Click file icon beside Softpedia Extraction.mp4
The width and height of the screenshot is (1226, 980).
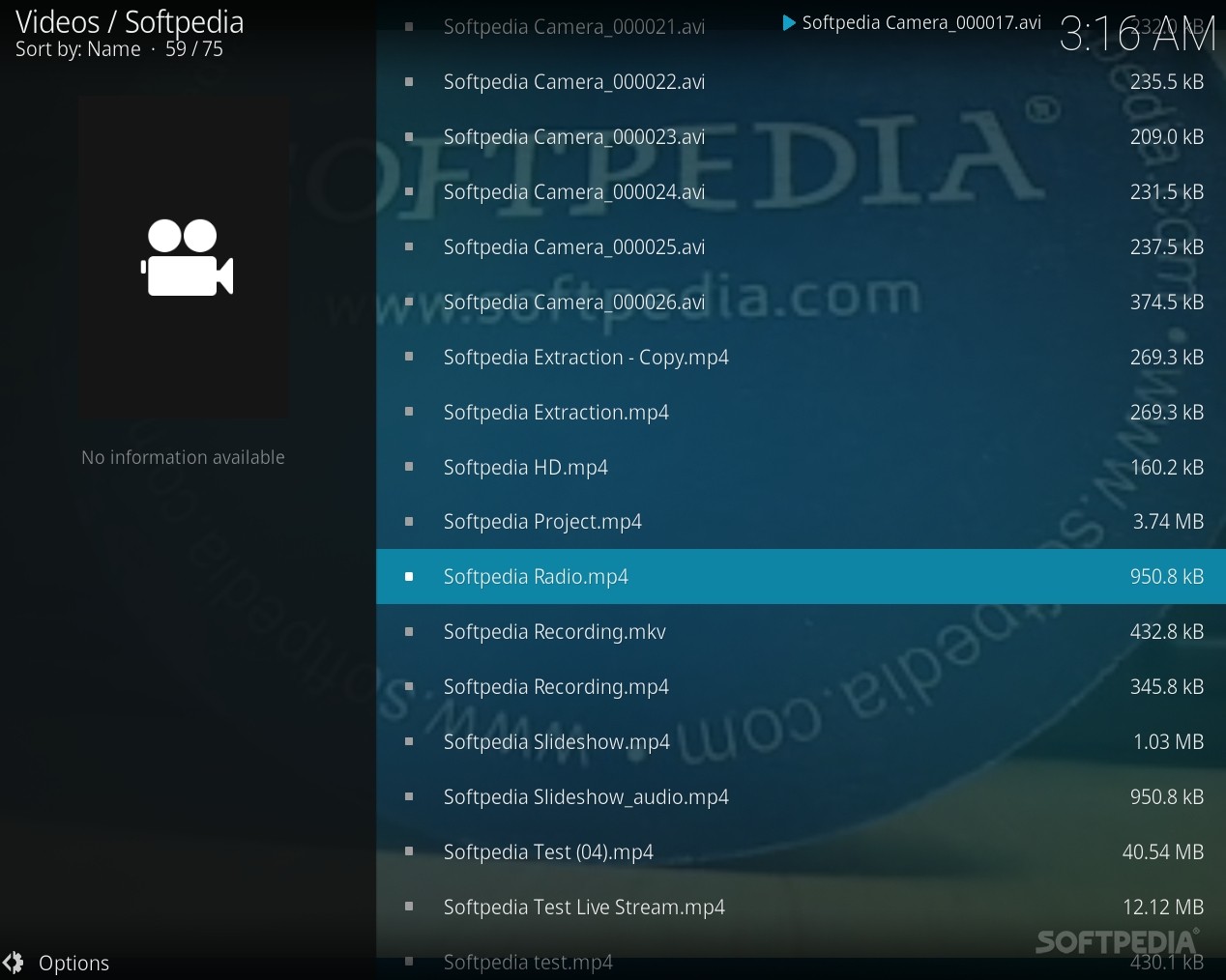(409, 413)
